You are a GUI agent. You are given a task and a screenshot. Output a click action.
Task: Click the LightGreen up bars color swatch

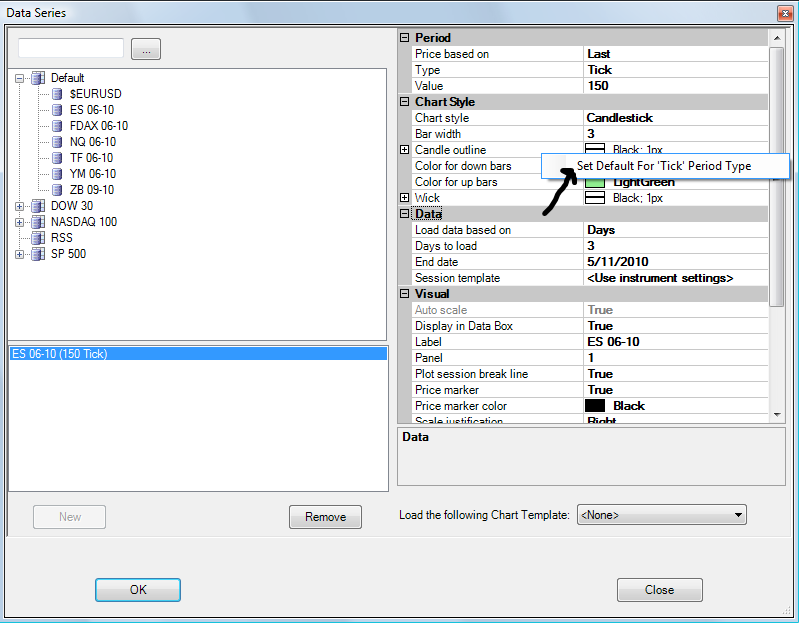pos(595,182)
